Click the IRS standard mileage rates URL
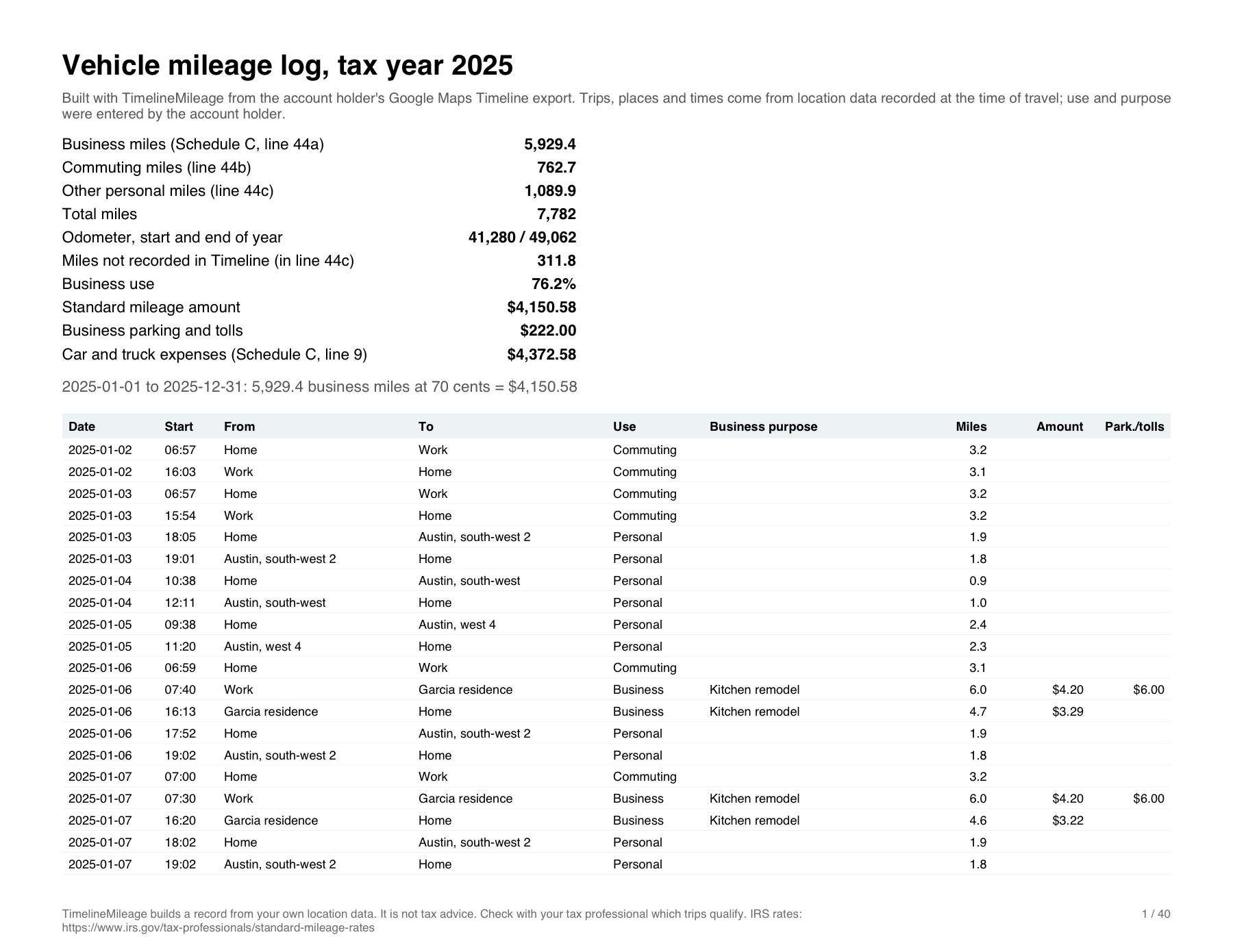Screen dimensions: 1233x952 coord(218,928)
